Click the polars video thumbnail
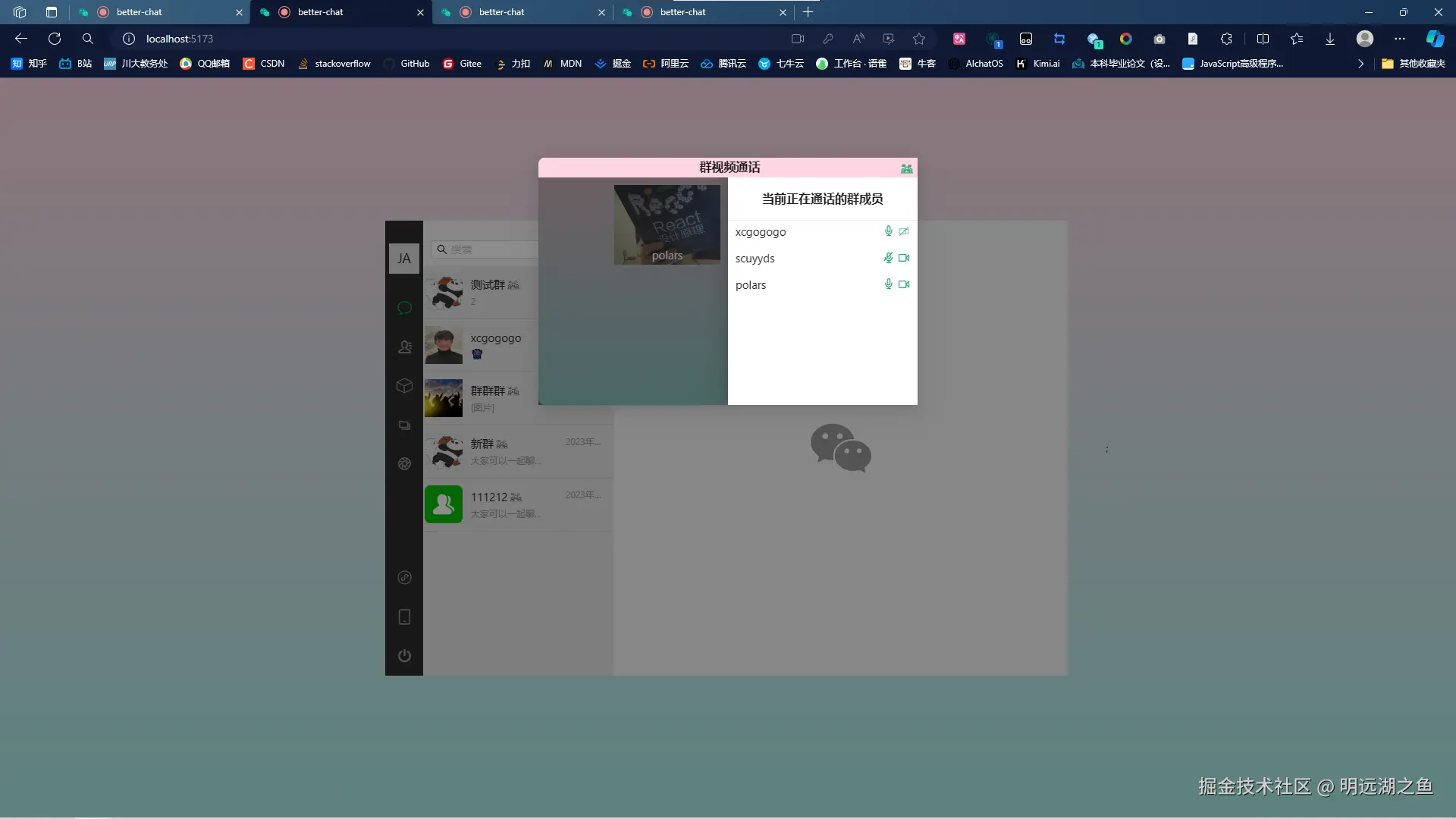This screenshot has width=1456, height=819. [667, 225]
